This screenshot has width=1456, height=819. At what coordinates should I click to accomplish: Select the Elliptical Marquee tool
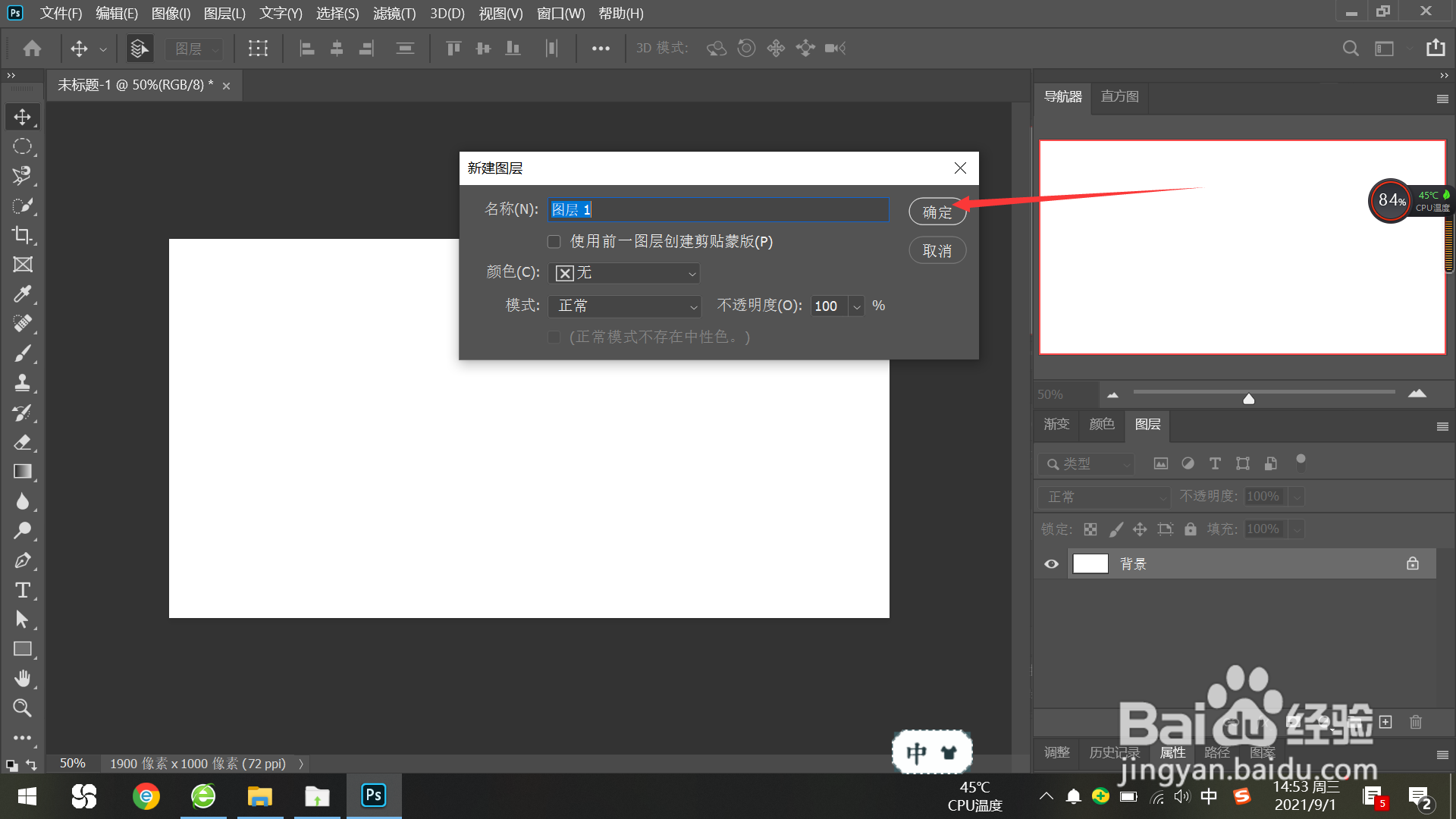(x=22, y=146)
